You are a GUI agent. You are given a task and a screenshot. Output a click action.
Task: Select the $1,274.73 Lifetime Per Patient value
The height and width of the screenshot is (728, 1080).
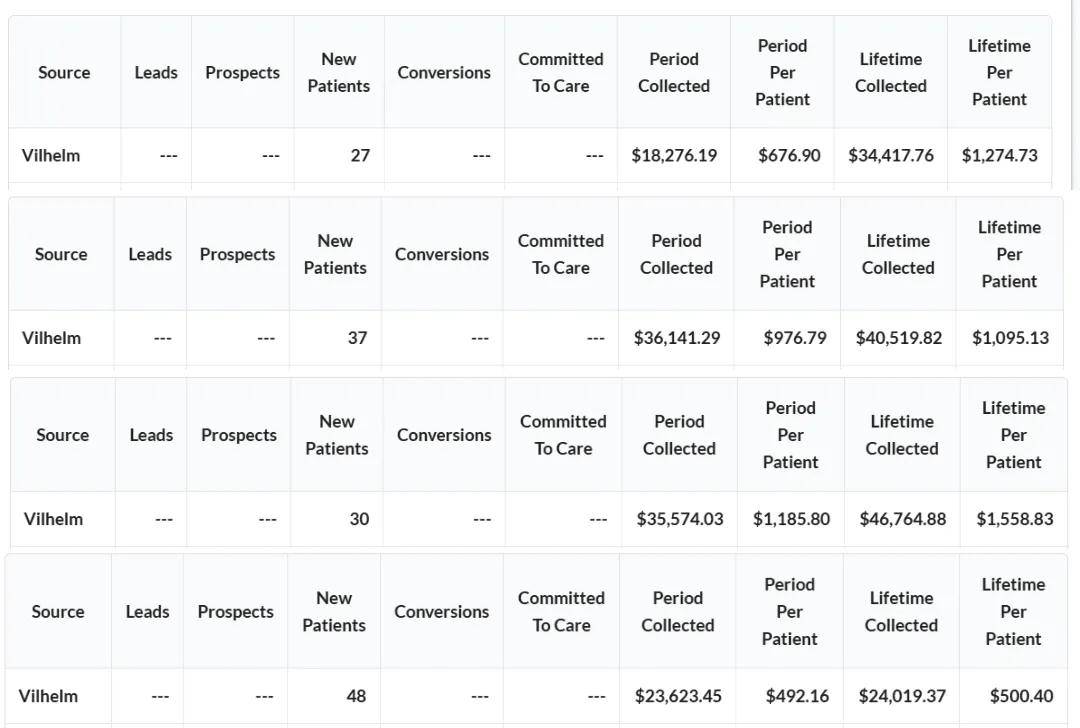[999, 156]
